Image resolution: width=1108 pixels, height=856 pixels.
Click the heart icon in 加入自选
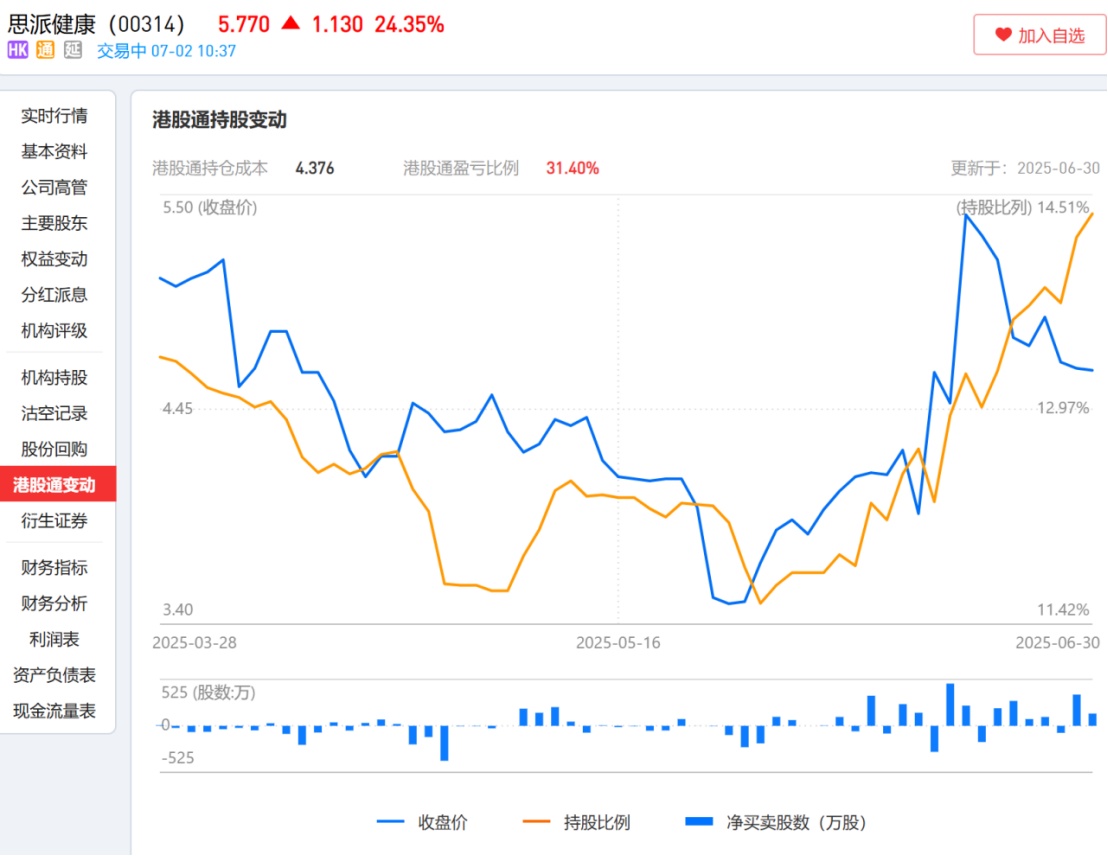click(x=1003, y=35)
